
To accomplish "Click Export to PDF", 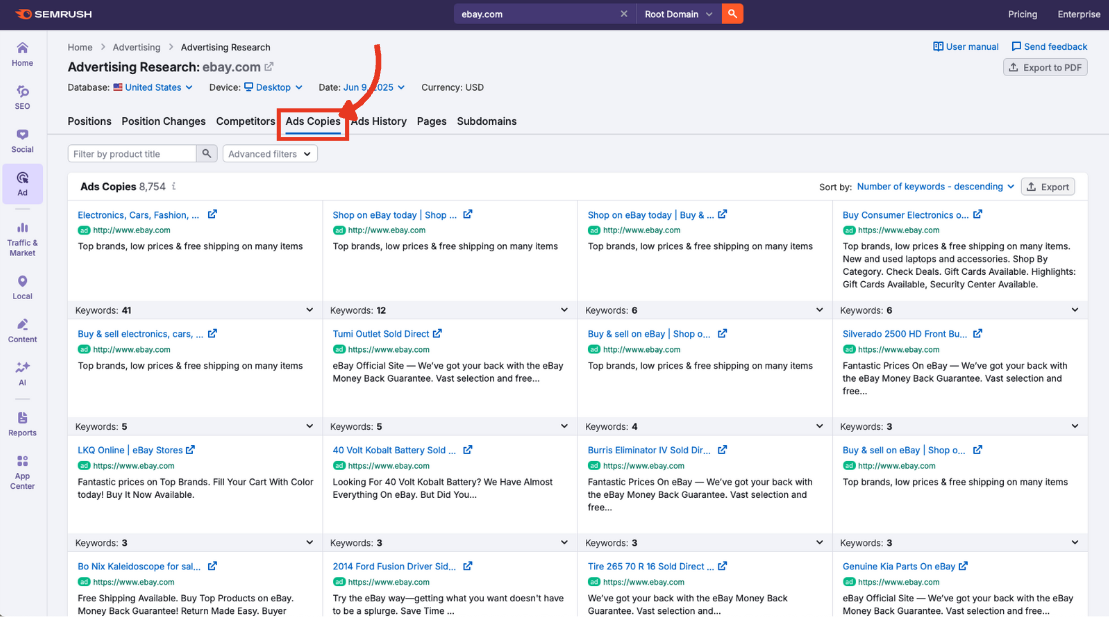I will [1043, 66].
